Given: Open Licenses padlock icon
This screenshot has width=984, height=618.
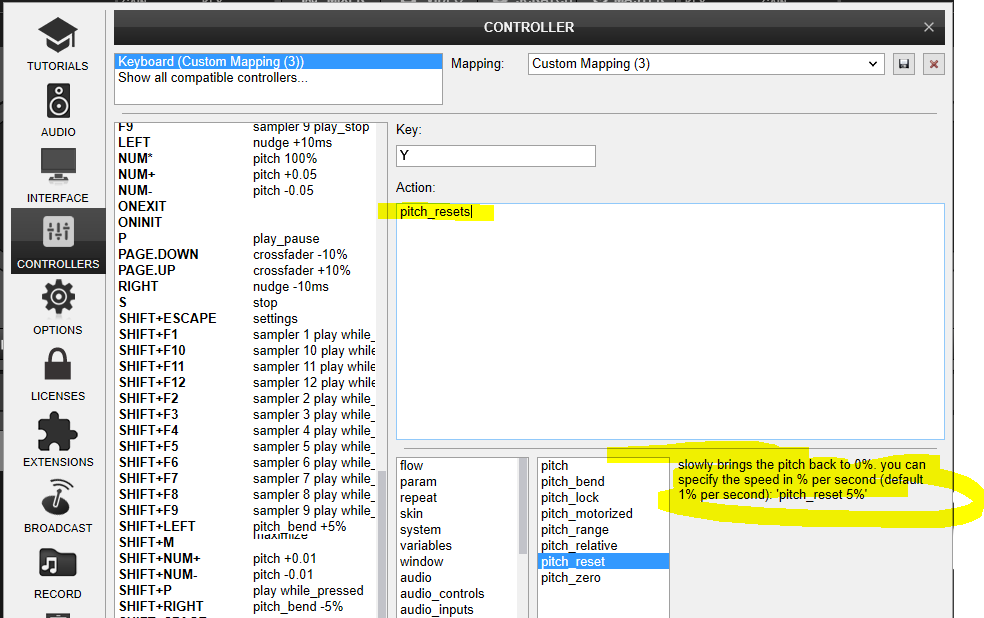Looking at the screenshot, I should tap(58, 364).
